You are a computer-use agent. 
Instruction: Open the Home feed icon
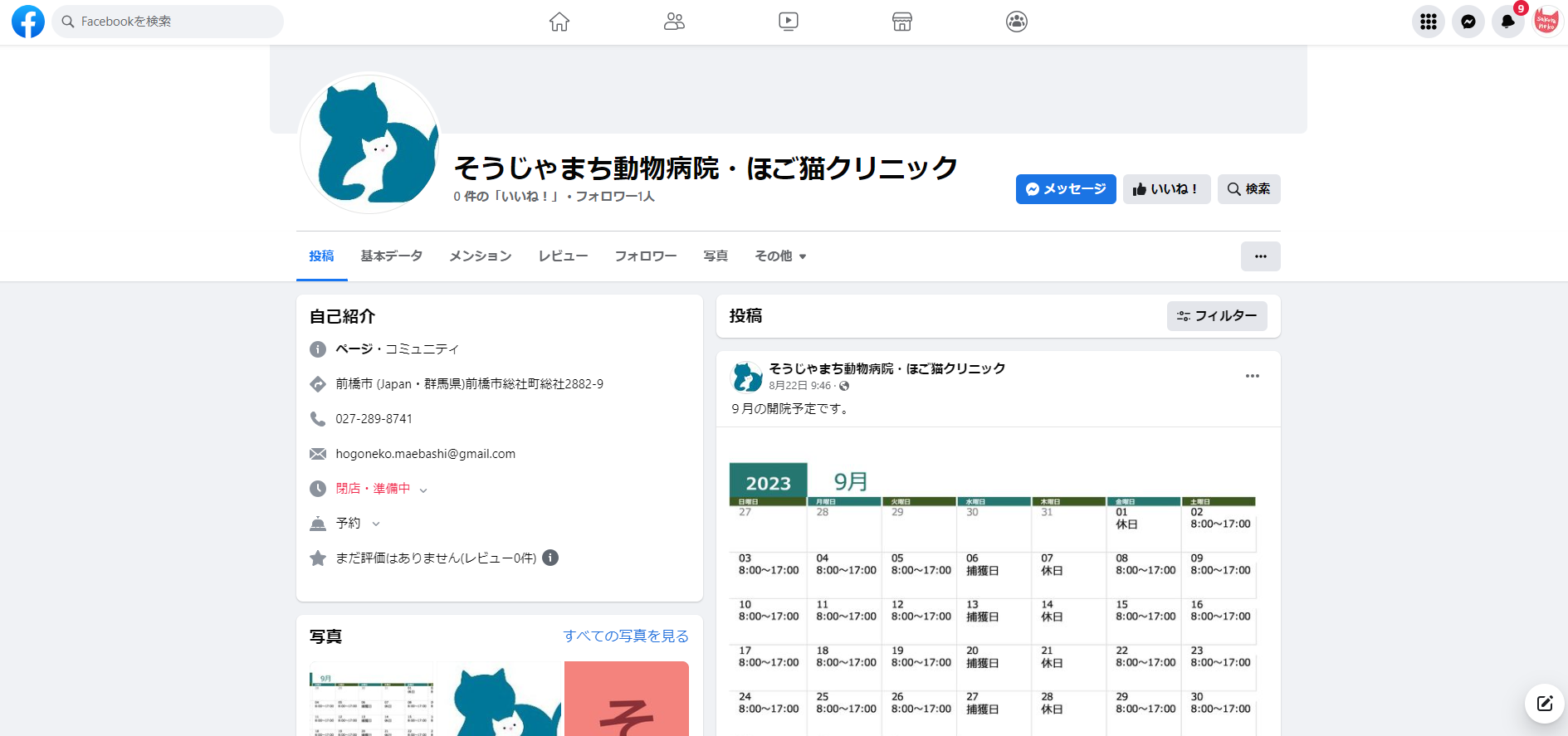(x=559, y=22)
